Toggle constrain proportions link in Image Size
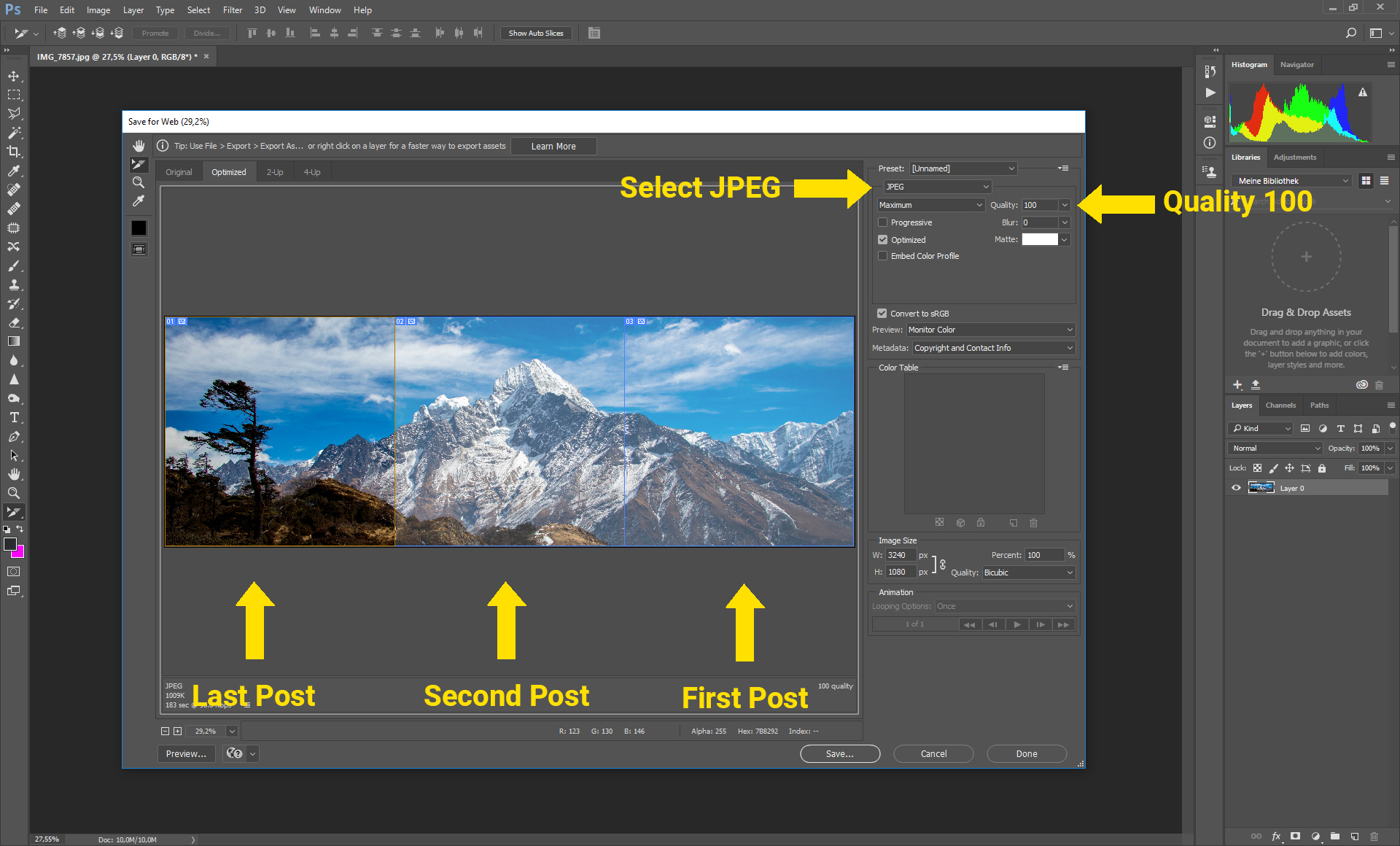This screenshot has width=1400, height=846. [x=943, y=564]
